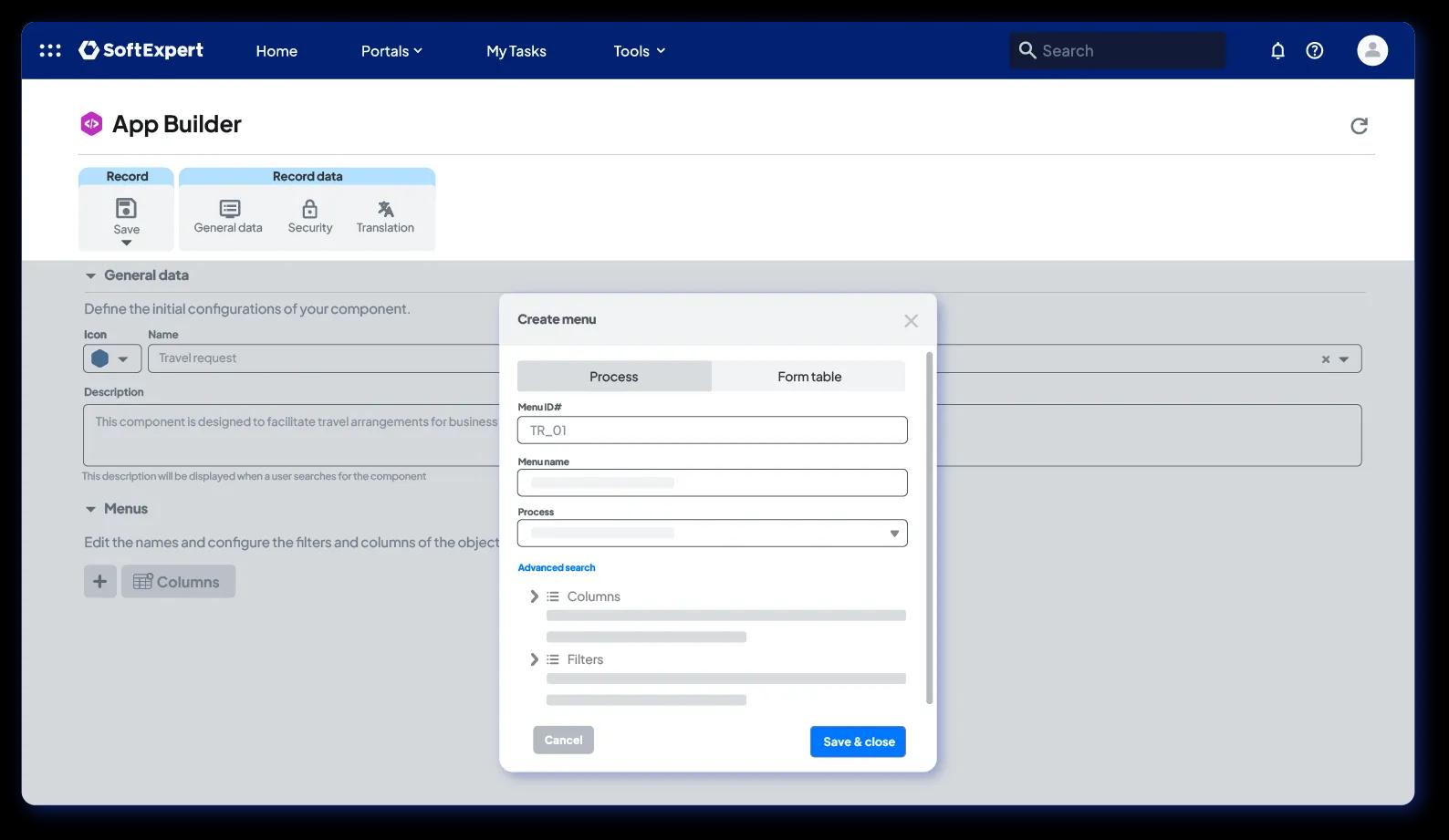Viewport: 1449px width, 840px height.
Task: Follow the Advanced search link
Action: click(x=557, y=567)
